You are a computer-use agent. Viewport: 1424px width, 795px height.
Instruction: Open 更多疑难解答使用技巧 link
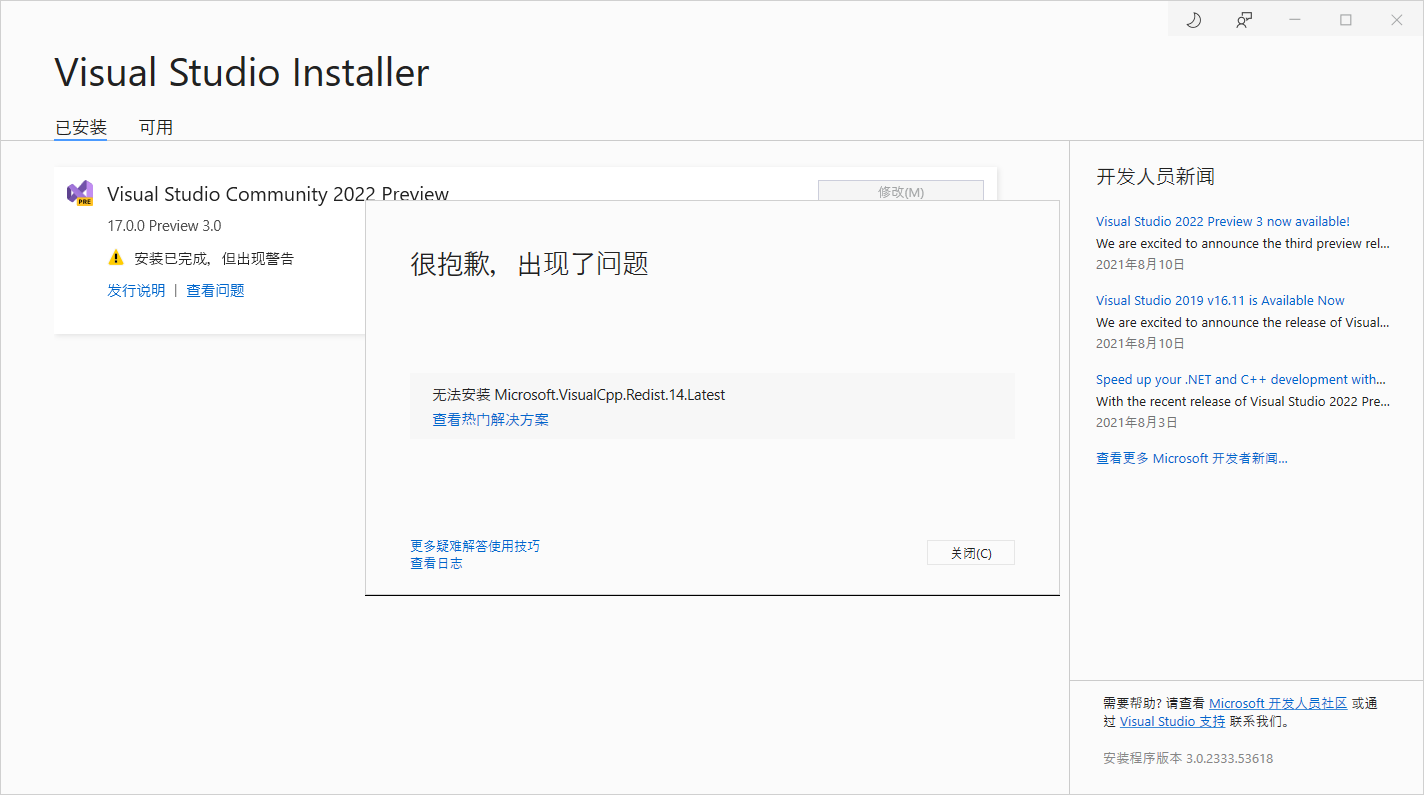click(475, 546)
